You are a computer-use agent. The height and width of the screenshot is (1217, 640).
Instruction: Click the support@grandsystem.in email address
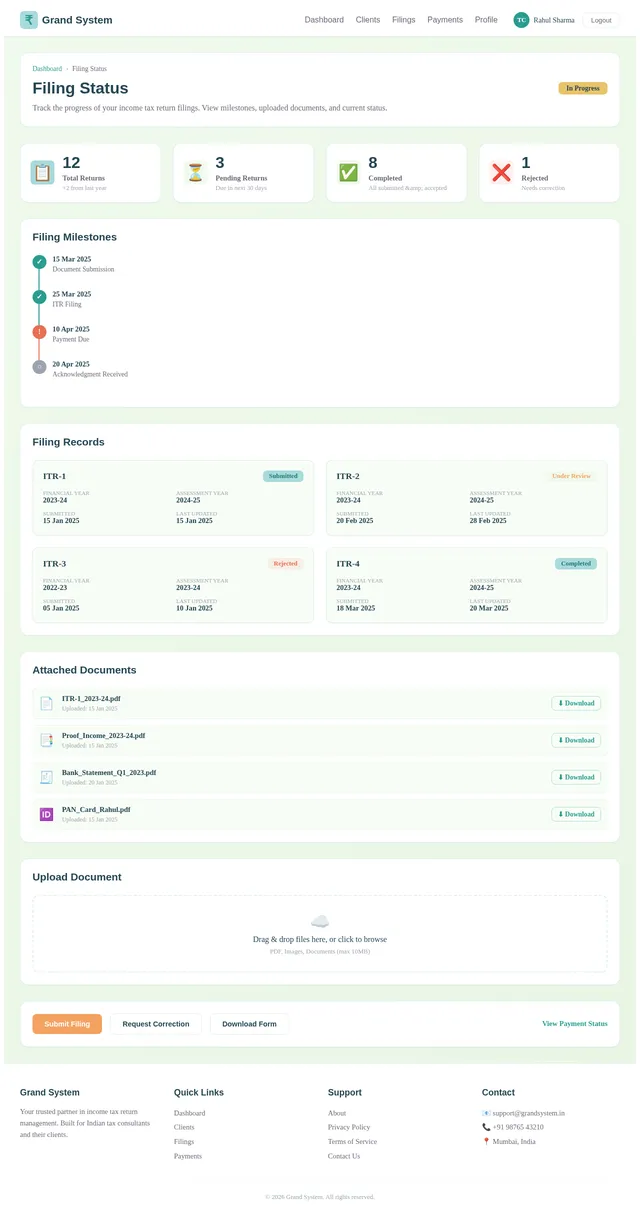tap(529, 1113)
